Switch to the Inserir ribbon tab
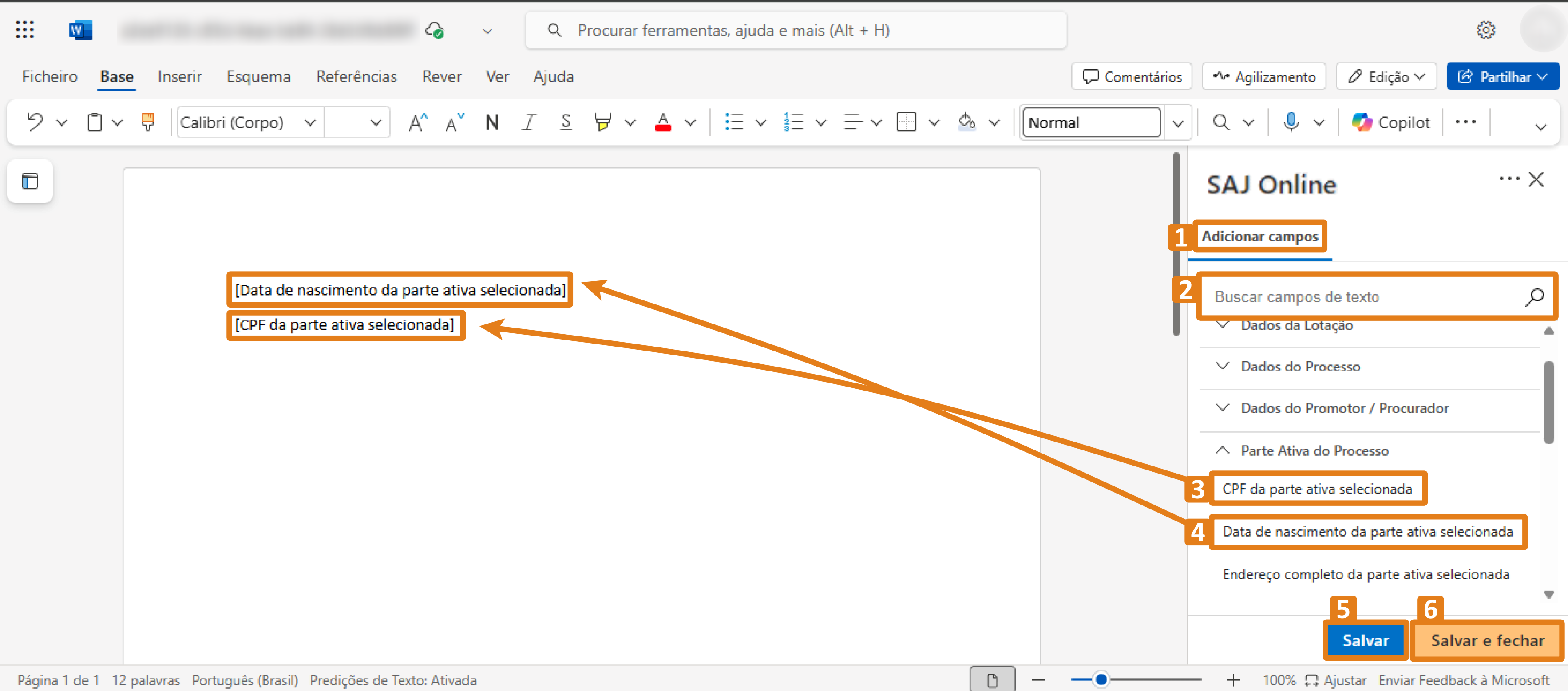Viewport: 1568px width, 691px height. click(179, 76)
